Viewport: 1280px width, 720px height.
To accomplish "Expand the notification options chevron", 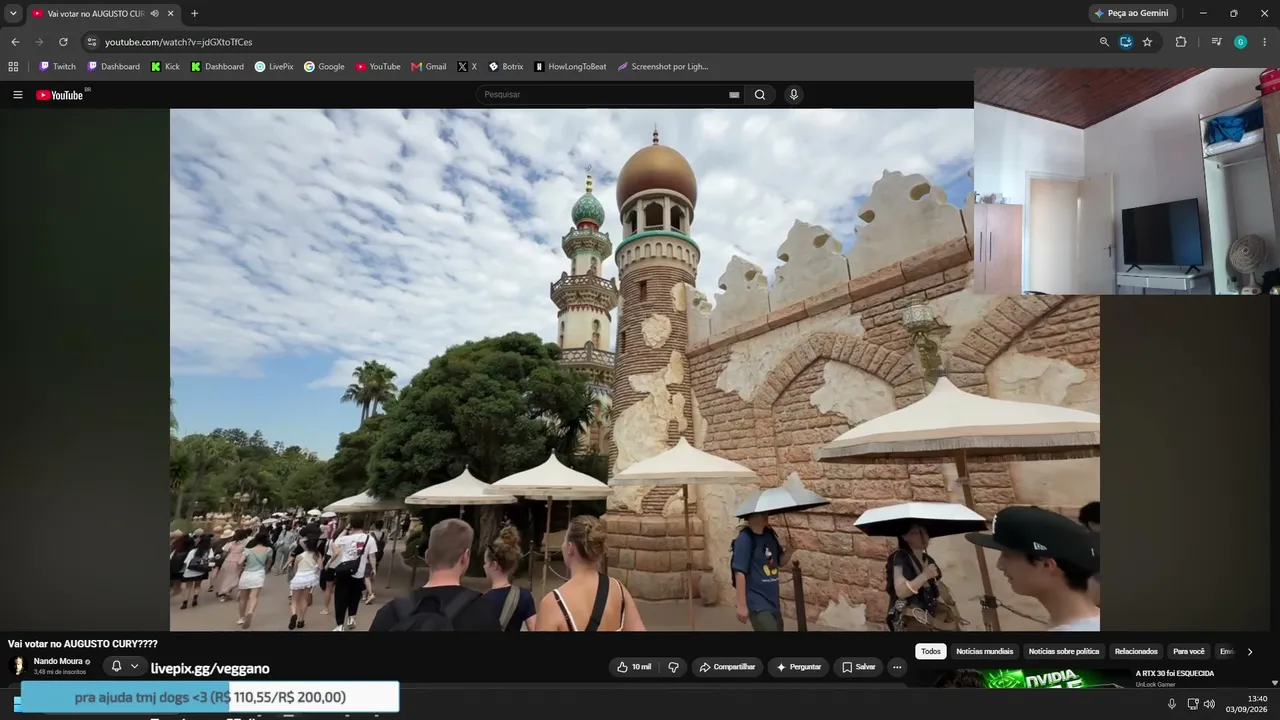I will pyautogui.click(x=135, y=666).
